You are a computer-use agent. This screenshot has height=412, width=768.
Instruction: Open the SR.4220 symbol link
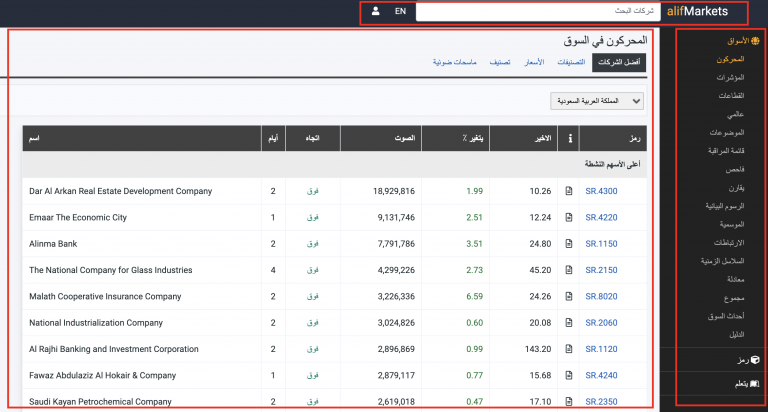[601, 217]
